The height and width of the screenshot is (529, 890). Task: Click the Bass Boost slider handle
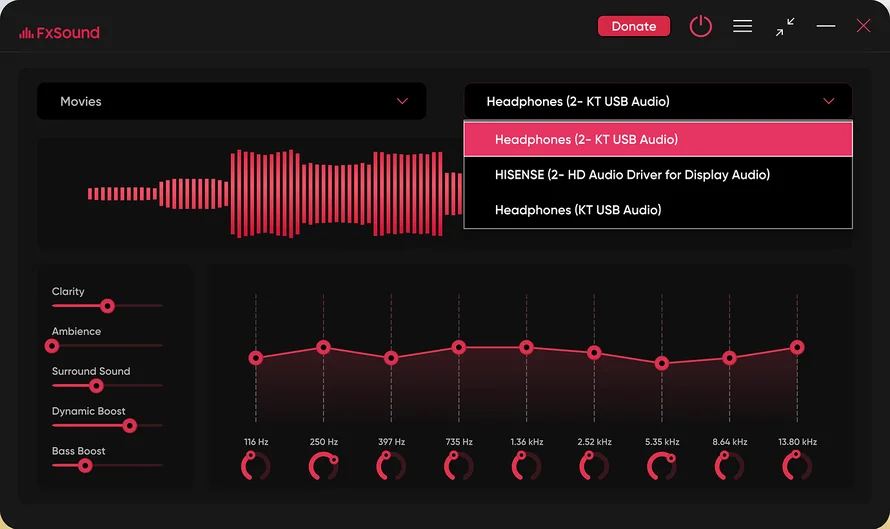click(85, 466)
